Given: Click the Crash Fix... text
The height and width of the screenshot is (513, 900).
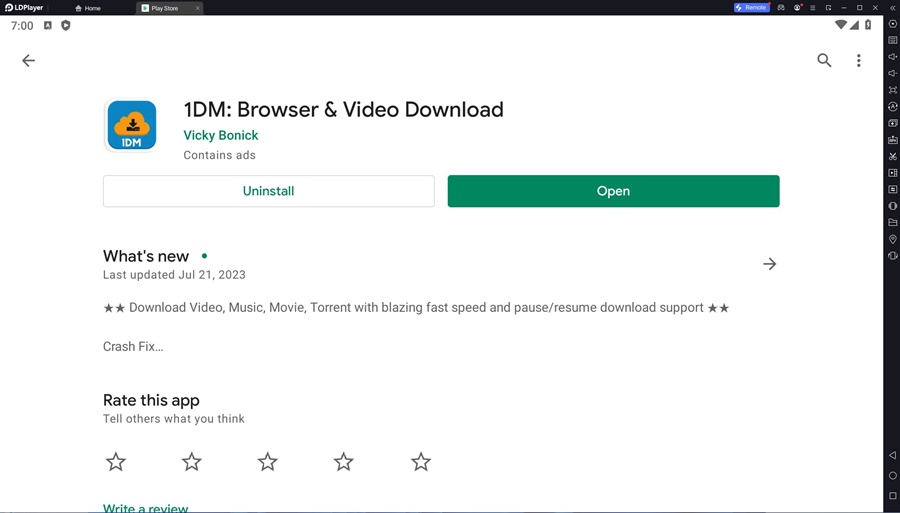Looking at the screenshot, I should point(133,347).
